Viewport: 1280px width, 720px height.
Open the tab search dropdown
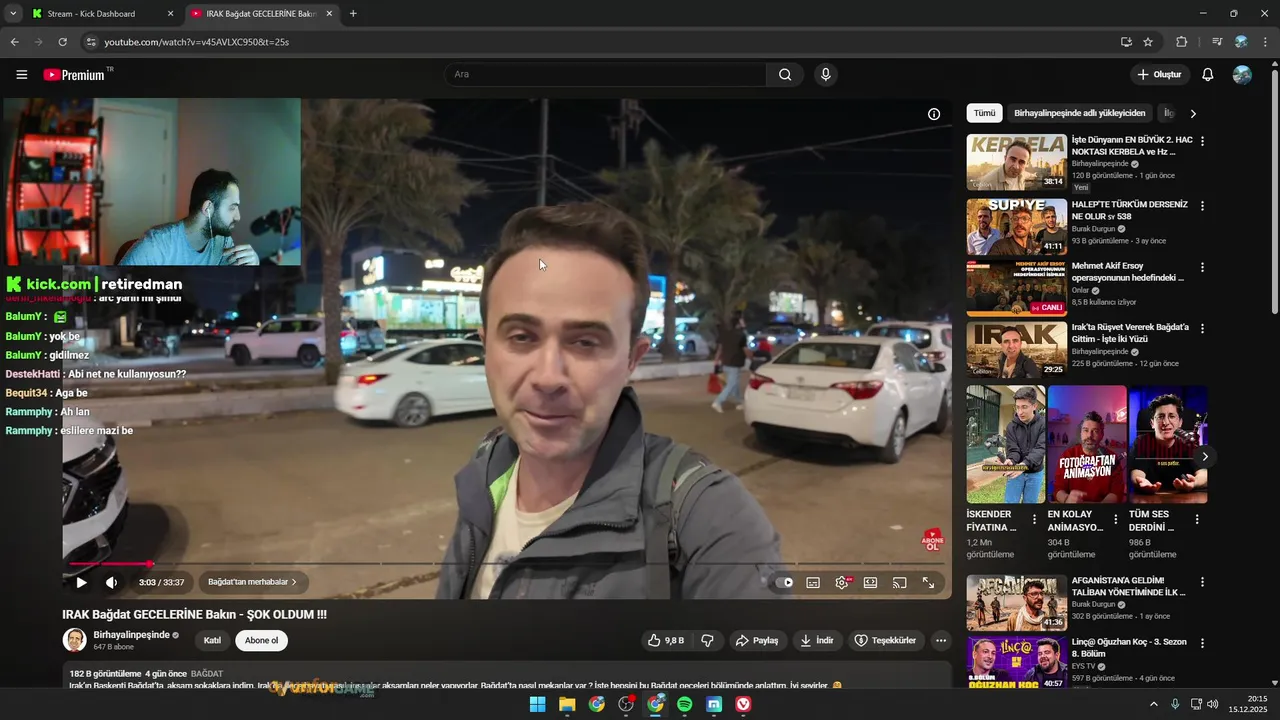13,14
